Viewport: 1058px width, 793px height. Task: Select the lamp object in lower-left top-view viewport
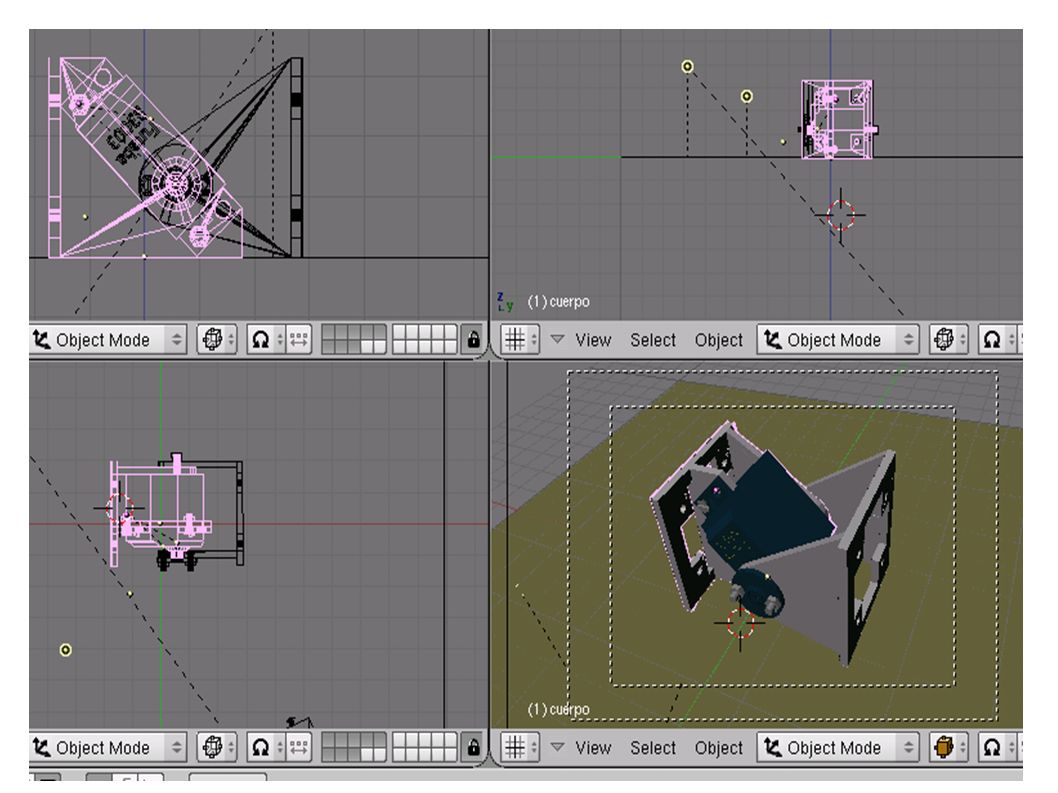65,650
